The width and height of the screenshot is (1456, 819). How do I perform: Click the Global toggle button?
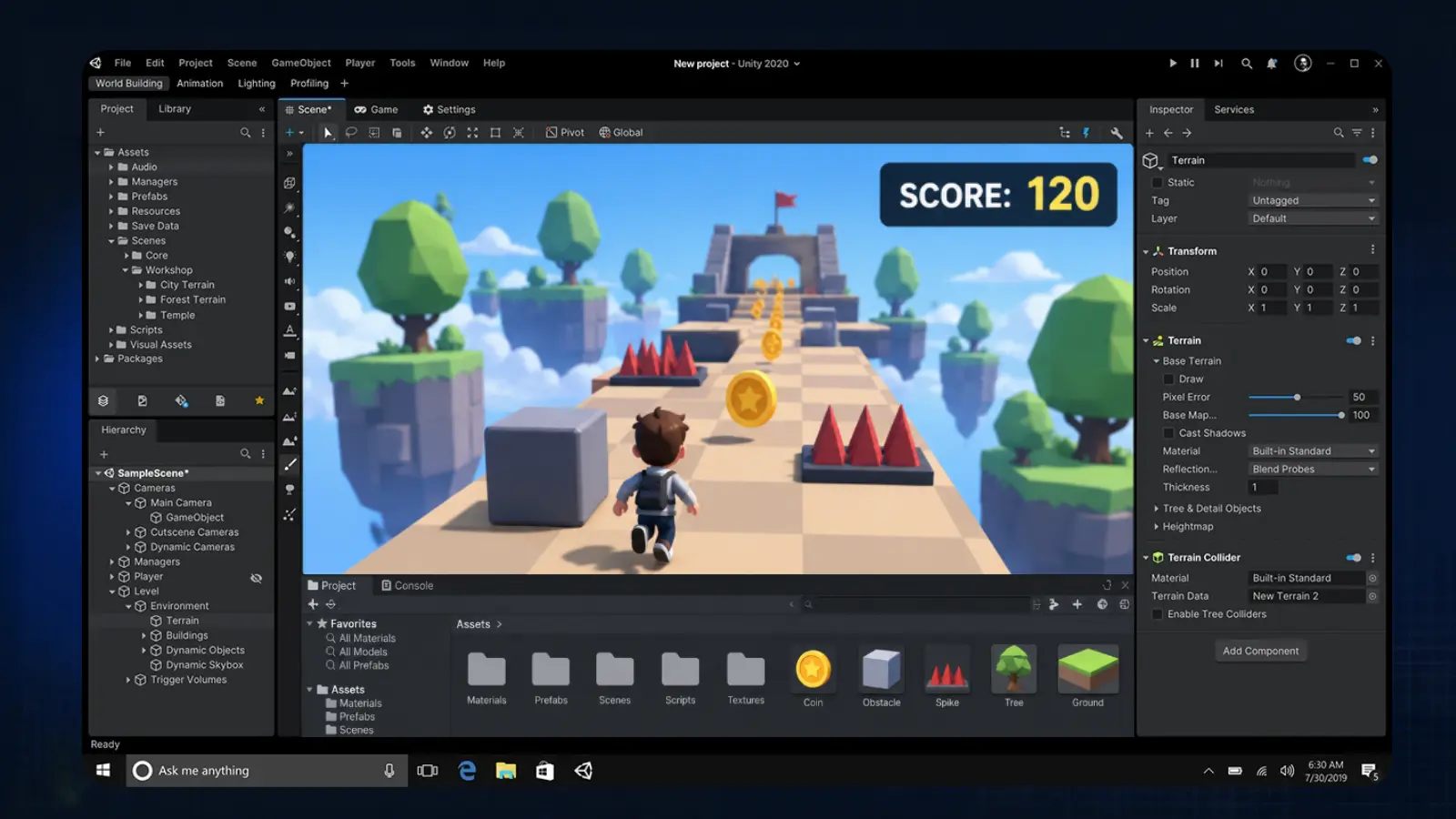(x=621, y=133)
